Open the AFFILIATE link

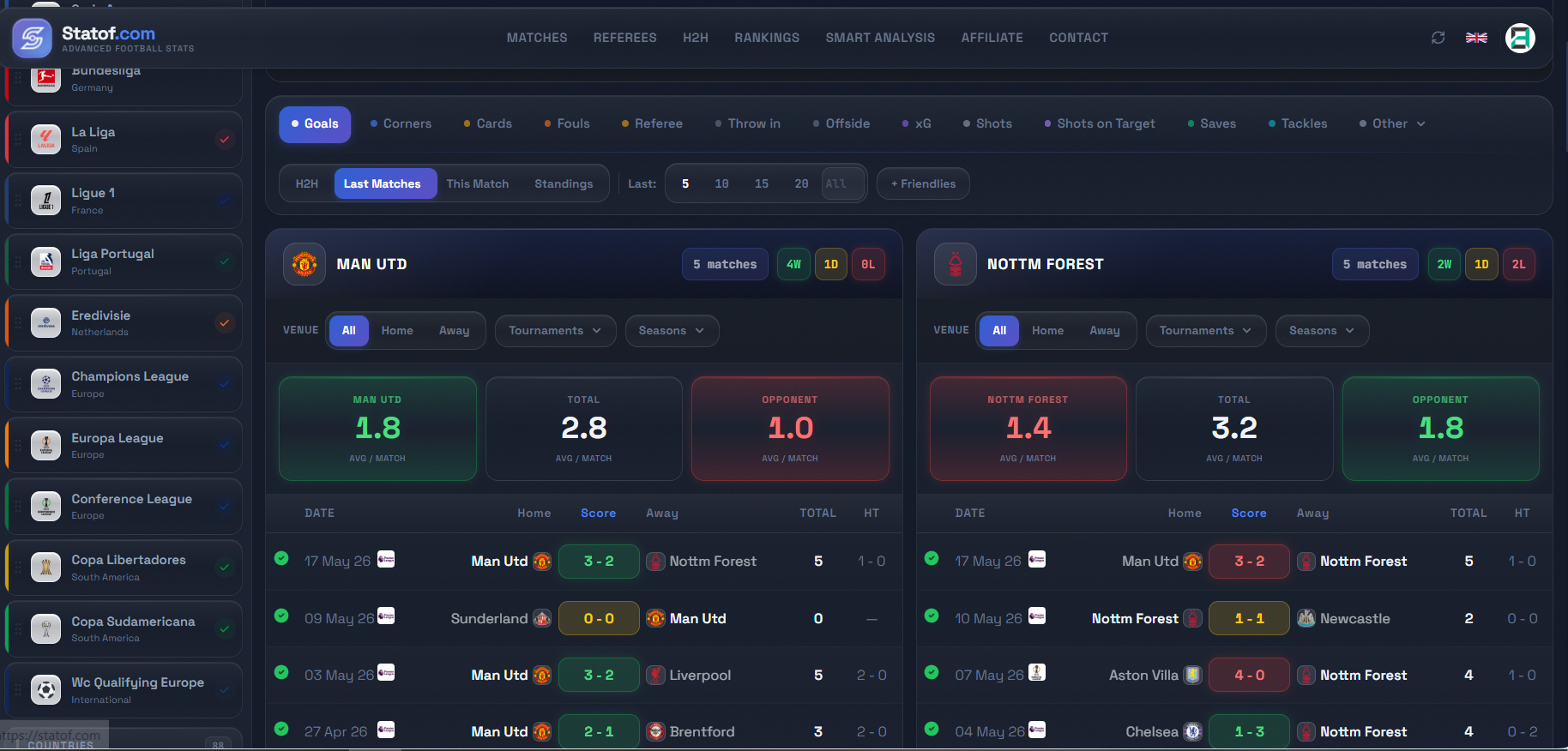pyautogui.click(x=992, y=38)
